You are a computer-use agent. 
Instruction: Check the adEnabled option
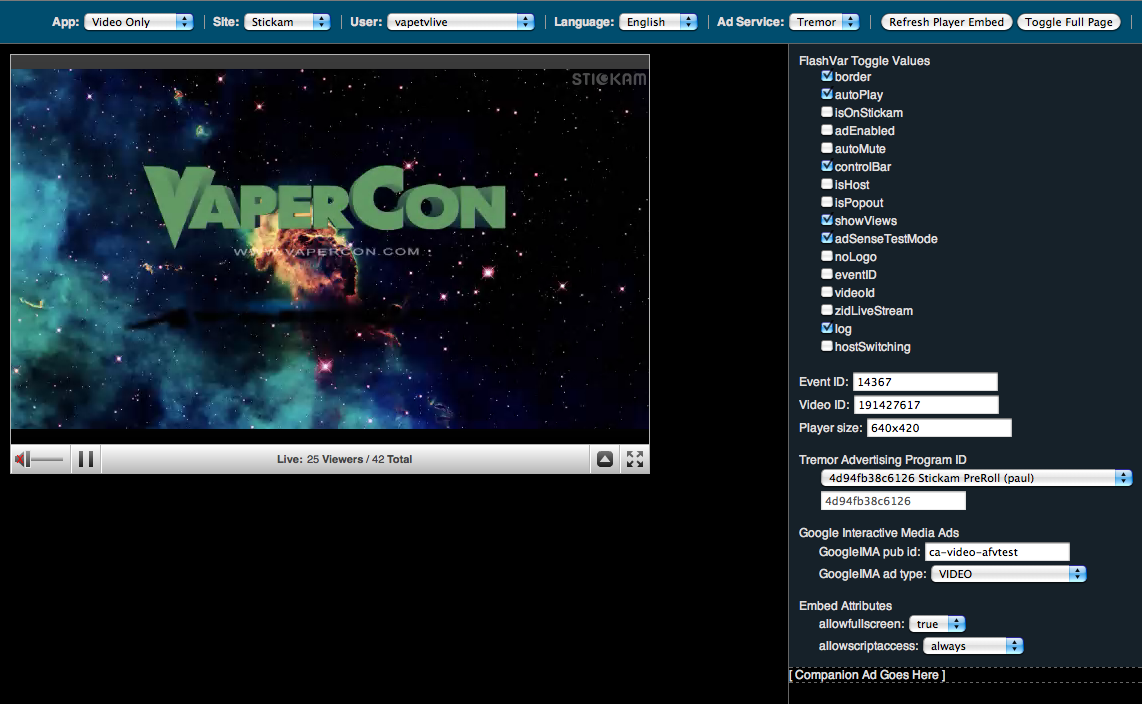tap(827, 130)
